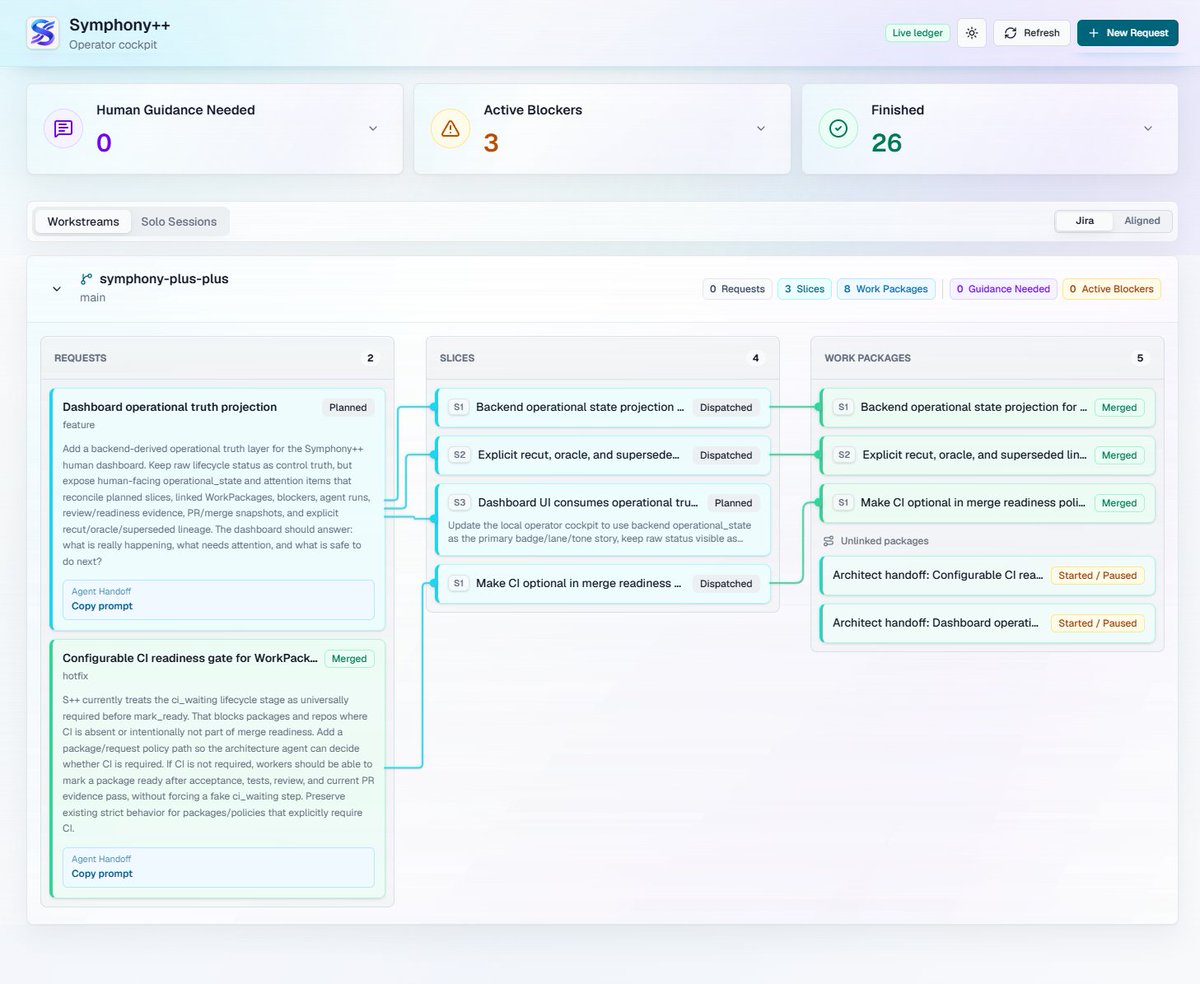Click the 0 Guidance Needed chip
Screen dimensions: 1200x984
point(1003,289)
